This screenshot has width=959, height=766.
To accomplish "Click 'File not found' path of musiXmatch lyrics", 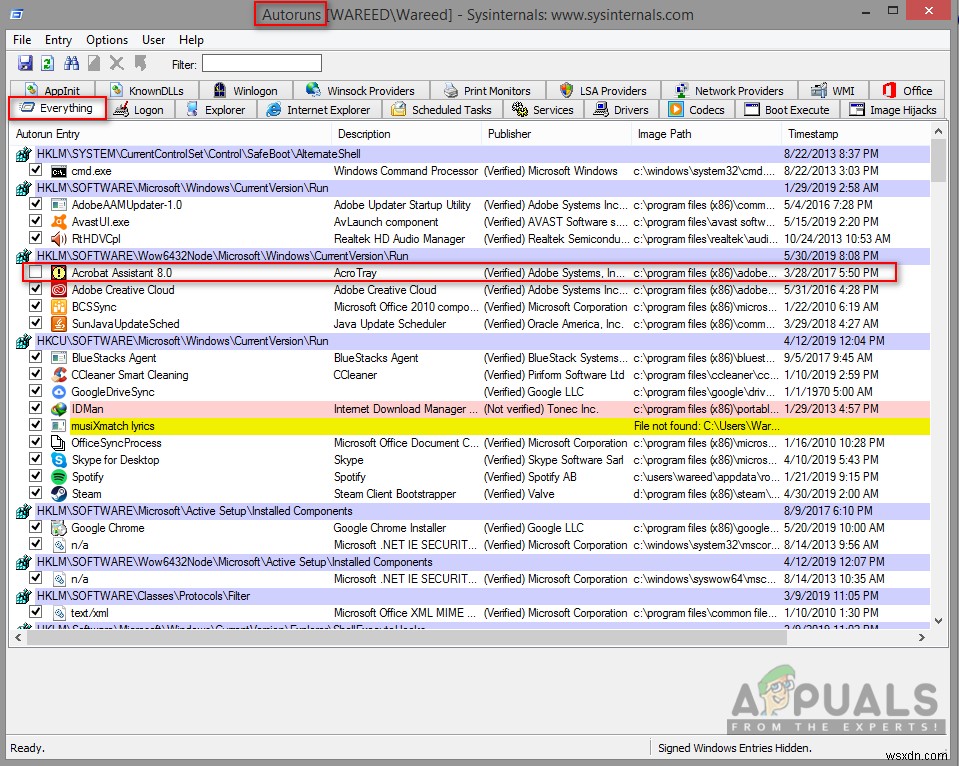I will tap(706, 426).
